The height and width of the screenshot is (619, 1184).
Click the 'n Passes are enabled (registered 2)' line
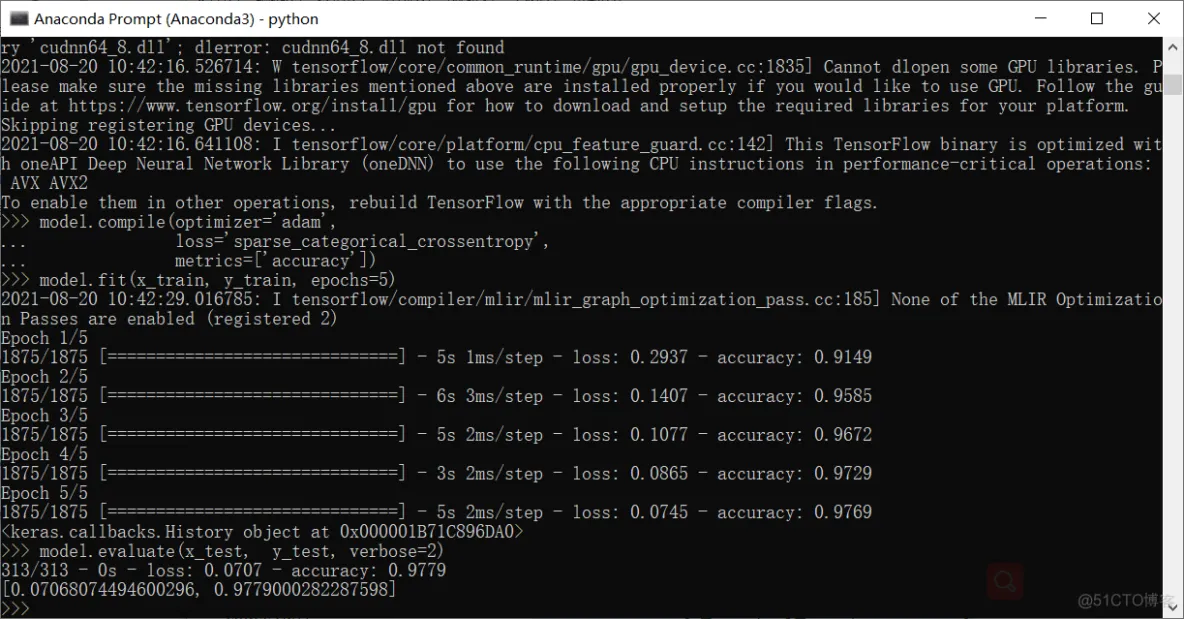click(x=169, y=319)
